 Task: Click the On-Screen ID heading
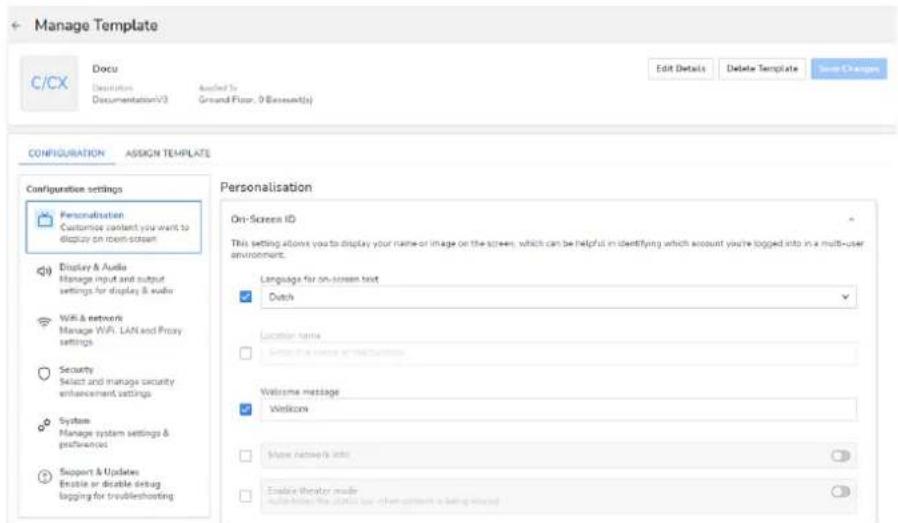tap(263, 219)
